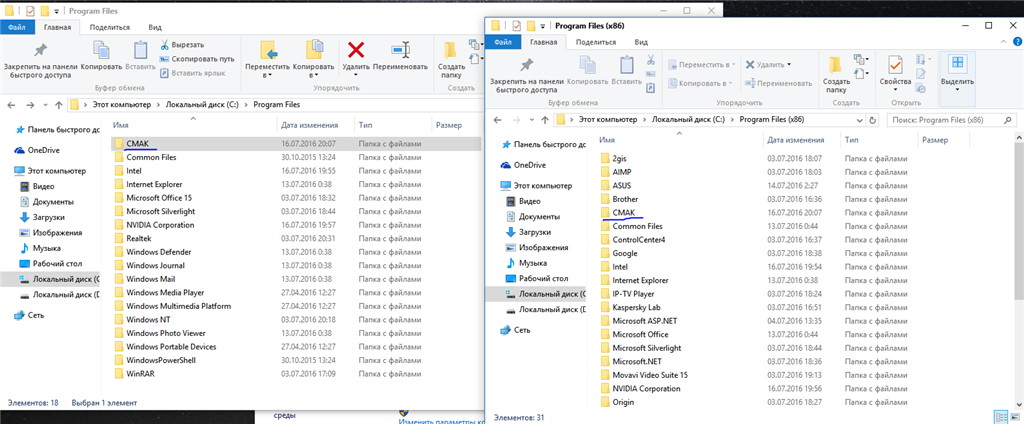Viewport: 1024px width, 424px height.
Task: Open quick access toolbar dropdown in Program Files (x86) title bar
Action: click(x=544, y=26)
